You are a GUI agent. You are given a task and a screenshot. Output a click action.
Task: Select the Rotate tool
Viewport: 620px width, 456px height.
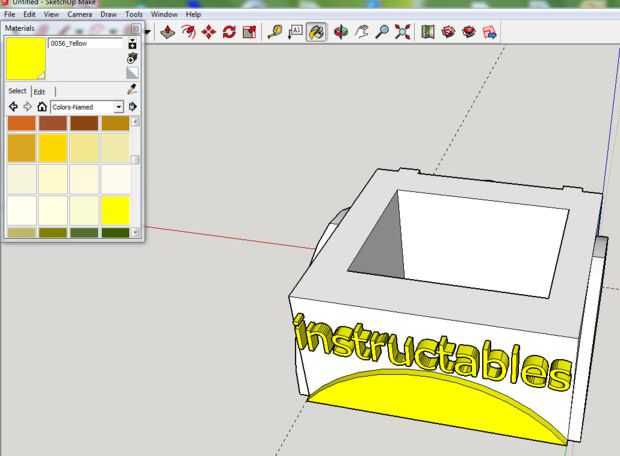click(229, 32)
